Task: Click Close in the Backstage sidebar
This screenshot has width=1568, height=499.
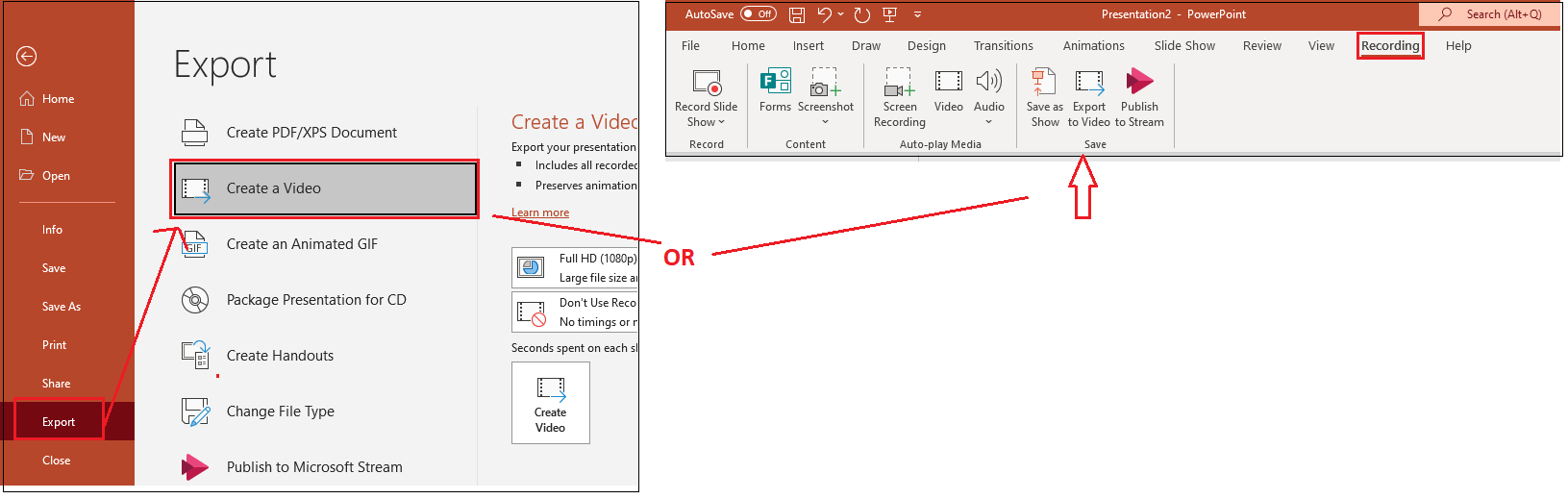Action: point(56,461)
